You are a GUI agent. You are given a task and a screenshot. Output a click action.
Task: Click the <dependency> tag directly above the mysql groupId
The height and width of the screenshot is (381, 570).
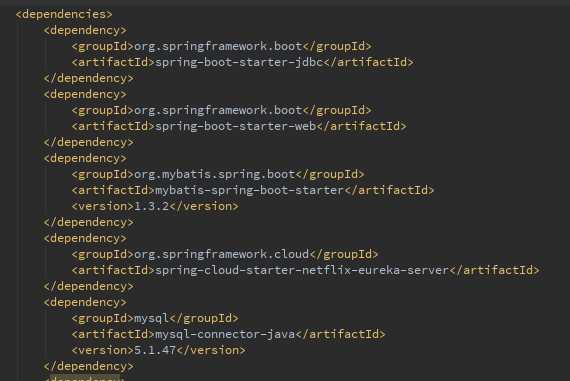(85, 302)
